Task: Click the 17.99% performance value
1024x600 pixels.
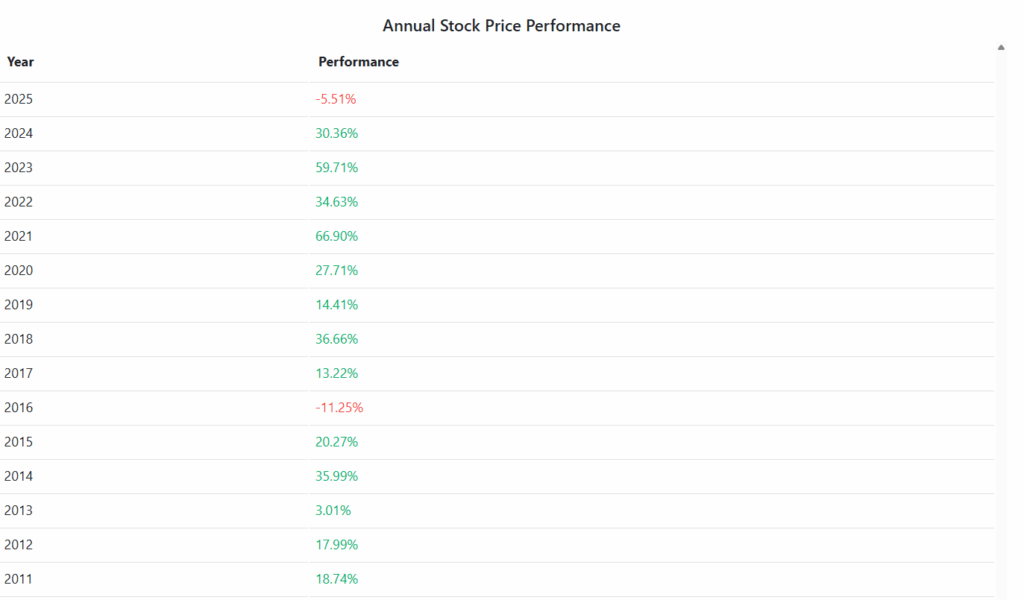Action: (336, 545)
